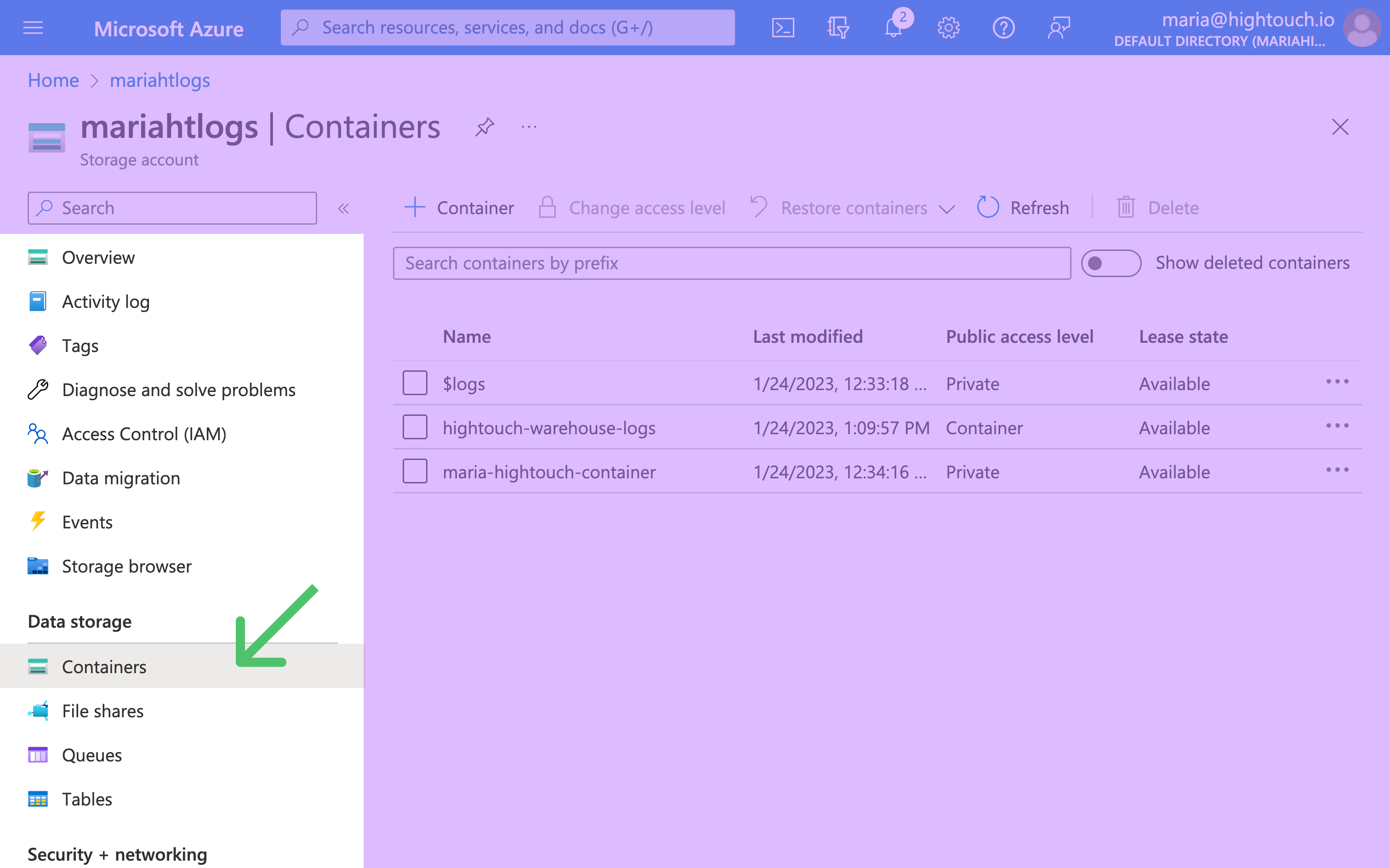Add a new Container button
This screenshot has width=1390, height=868.
pos(459,208)
